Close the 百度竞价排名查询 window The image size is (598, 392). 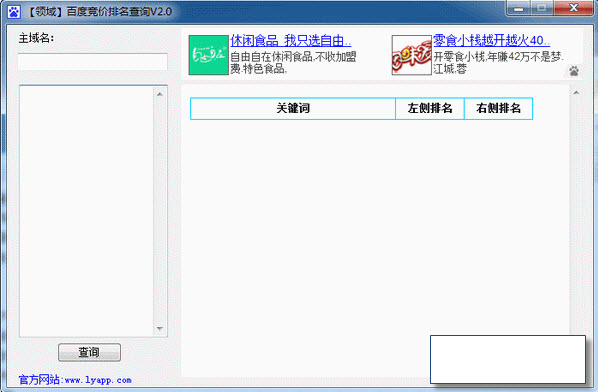click(x=573, y=8)
